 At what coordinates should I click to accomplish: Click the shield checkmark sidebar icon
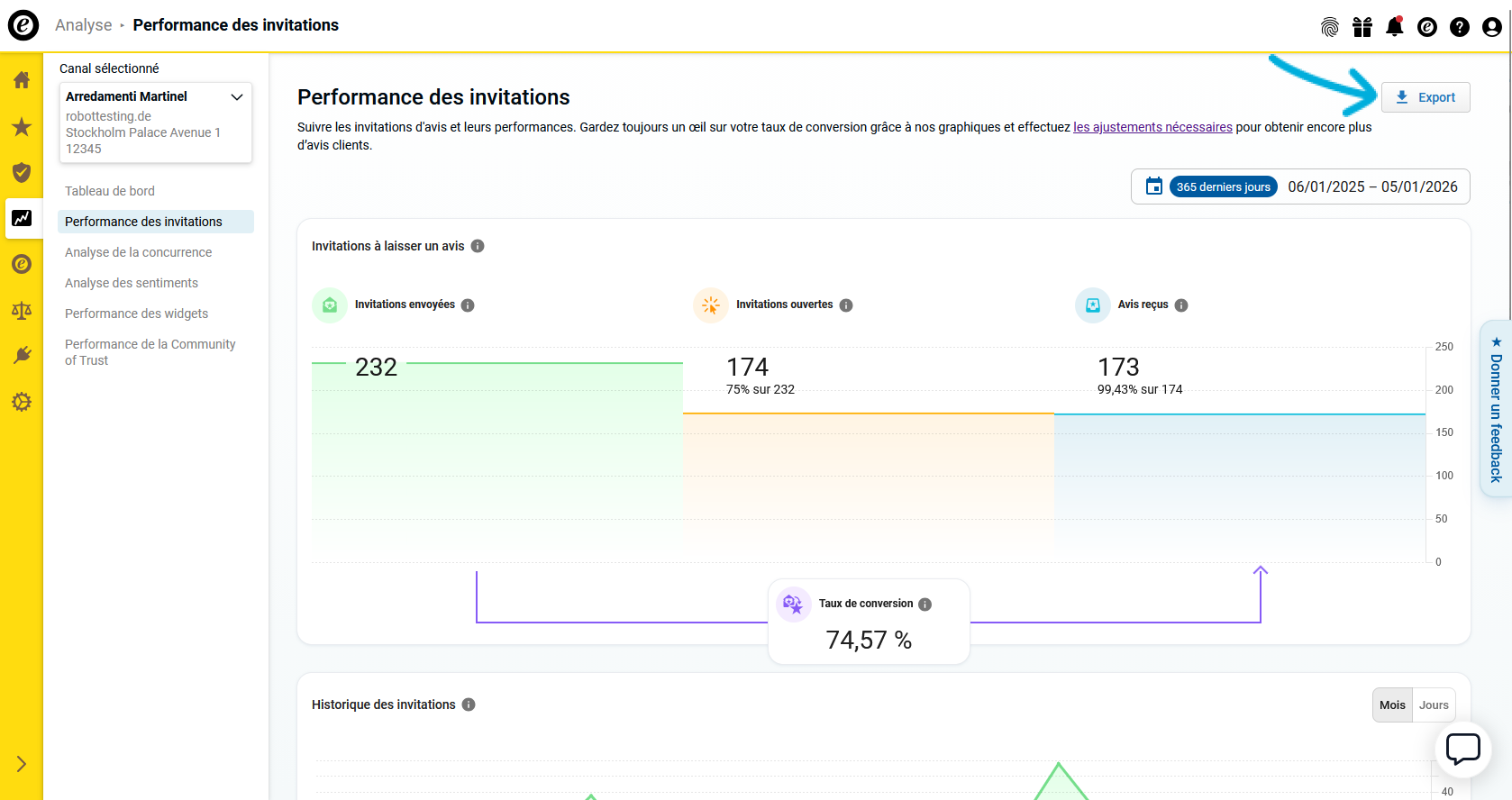point(22,172)
